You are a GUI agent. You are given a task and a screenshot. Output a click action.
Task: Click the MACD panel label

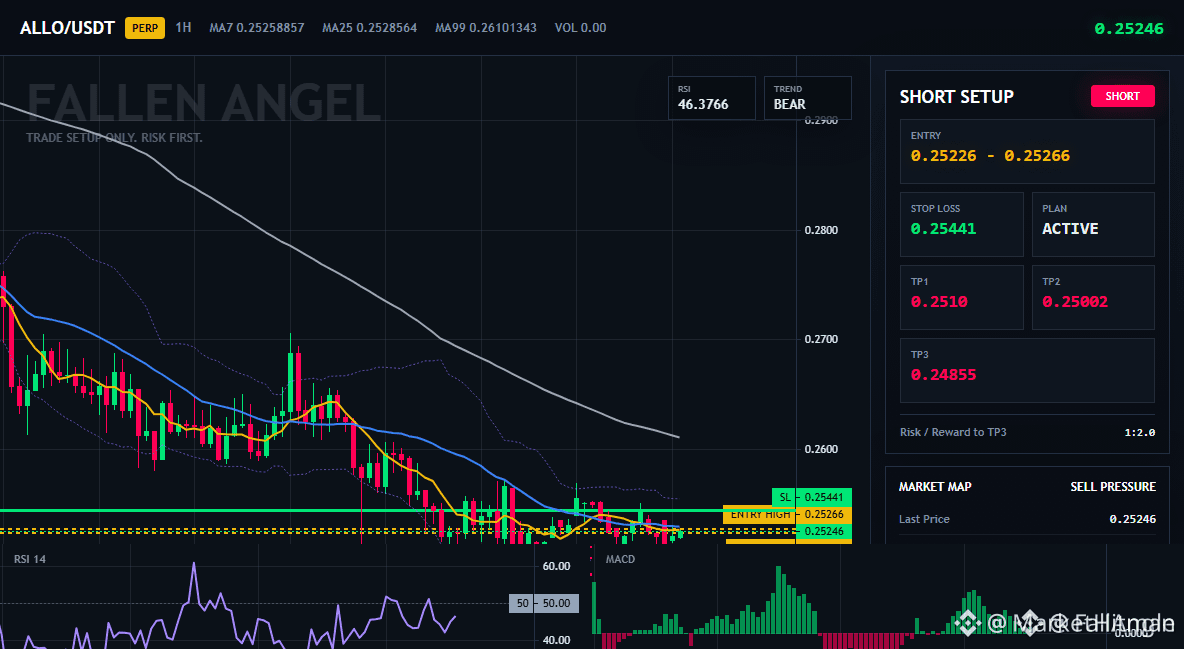click(x=620, y=559)
